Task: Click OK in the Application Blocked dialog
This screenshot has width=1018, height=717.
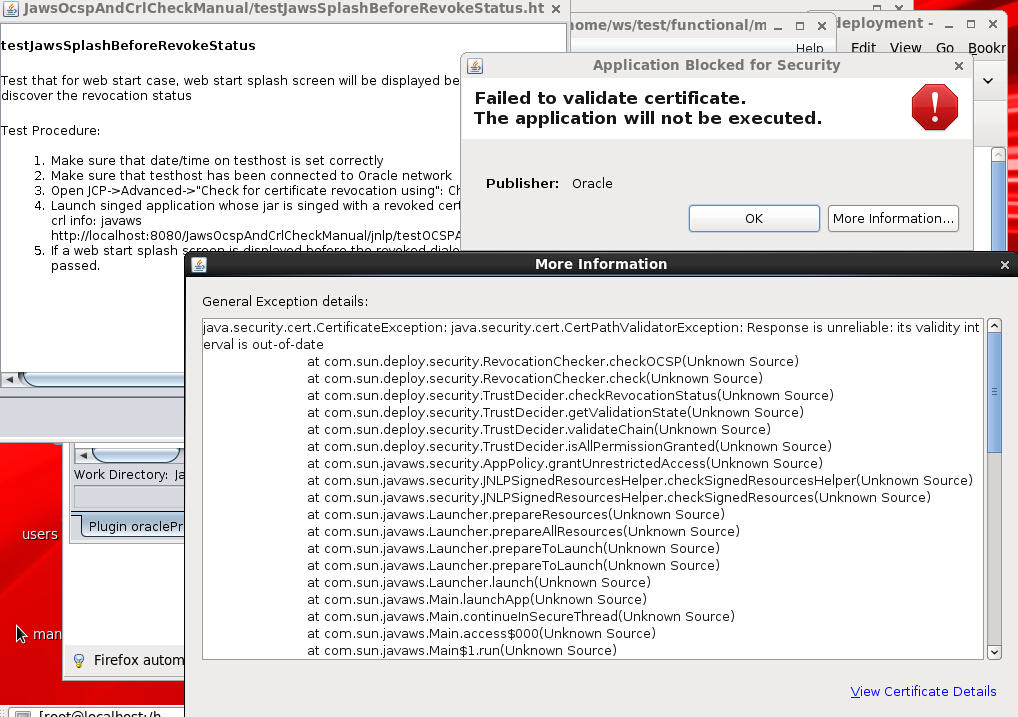Action: pos(753,218)
